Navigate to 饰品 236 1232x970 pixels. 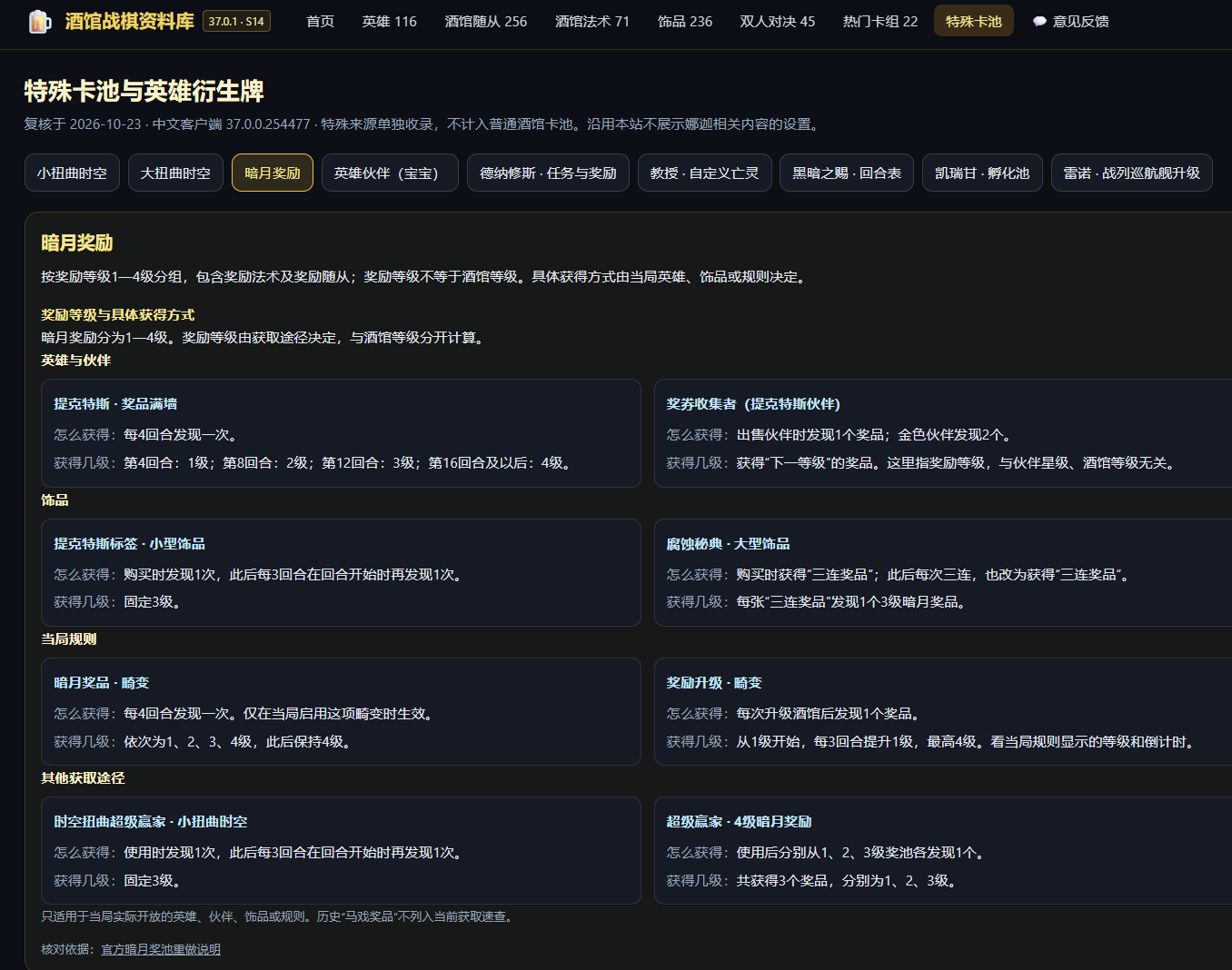point(685,21)
